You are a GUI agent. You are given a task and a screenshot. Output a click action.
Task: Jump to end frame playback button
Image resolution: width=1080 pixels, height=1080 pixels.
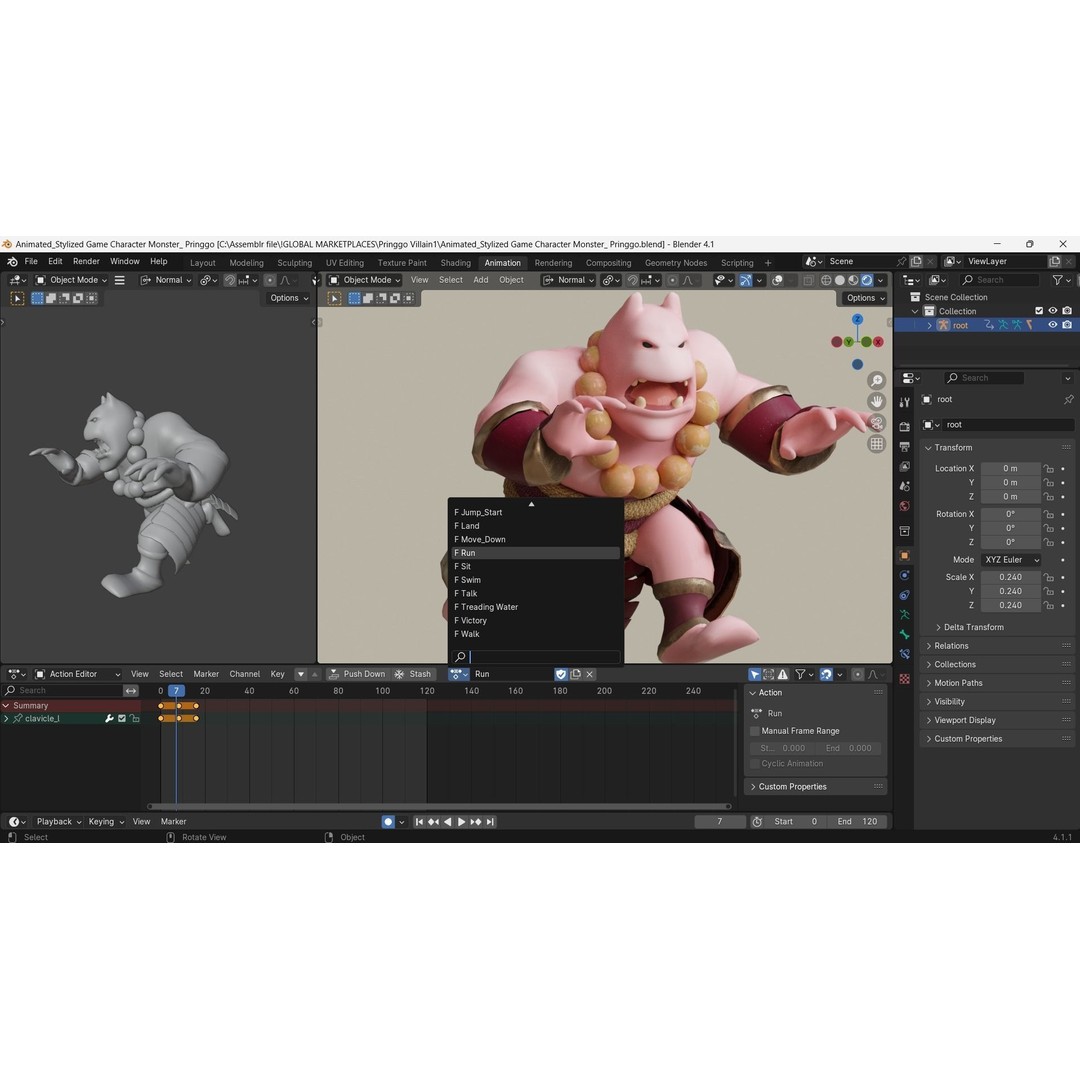click(490, 822)
